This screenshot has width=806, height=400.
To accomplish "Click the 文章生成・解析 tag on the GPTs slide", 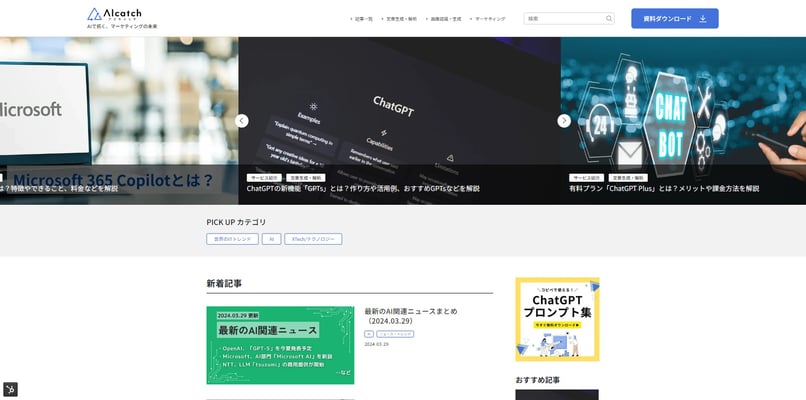I will pyautogui.click(x=305, y=178).
